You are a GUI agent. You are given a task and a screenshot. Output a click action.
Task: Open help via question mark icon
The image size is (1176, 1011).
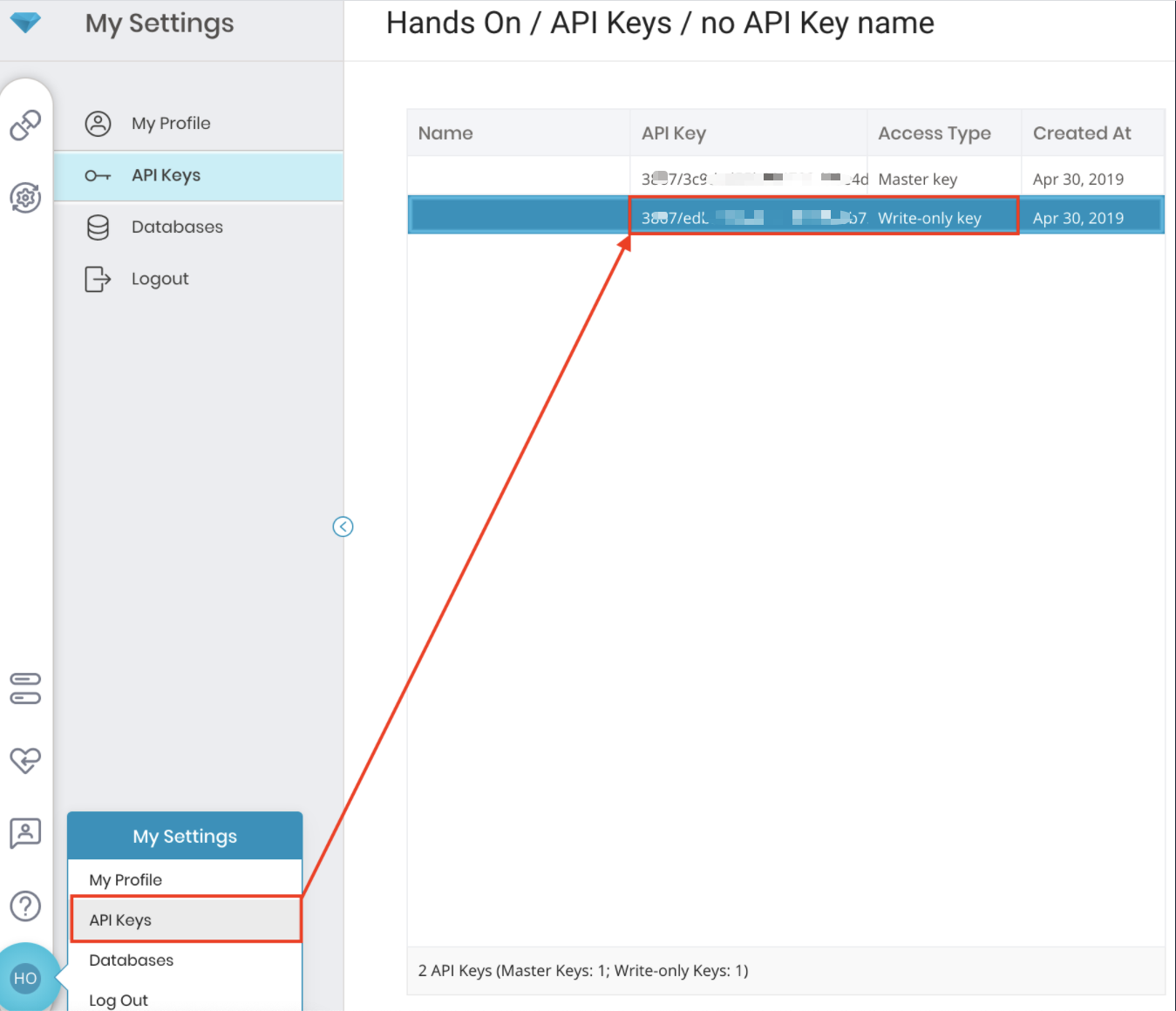click(25, 906)
